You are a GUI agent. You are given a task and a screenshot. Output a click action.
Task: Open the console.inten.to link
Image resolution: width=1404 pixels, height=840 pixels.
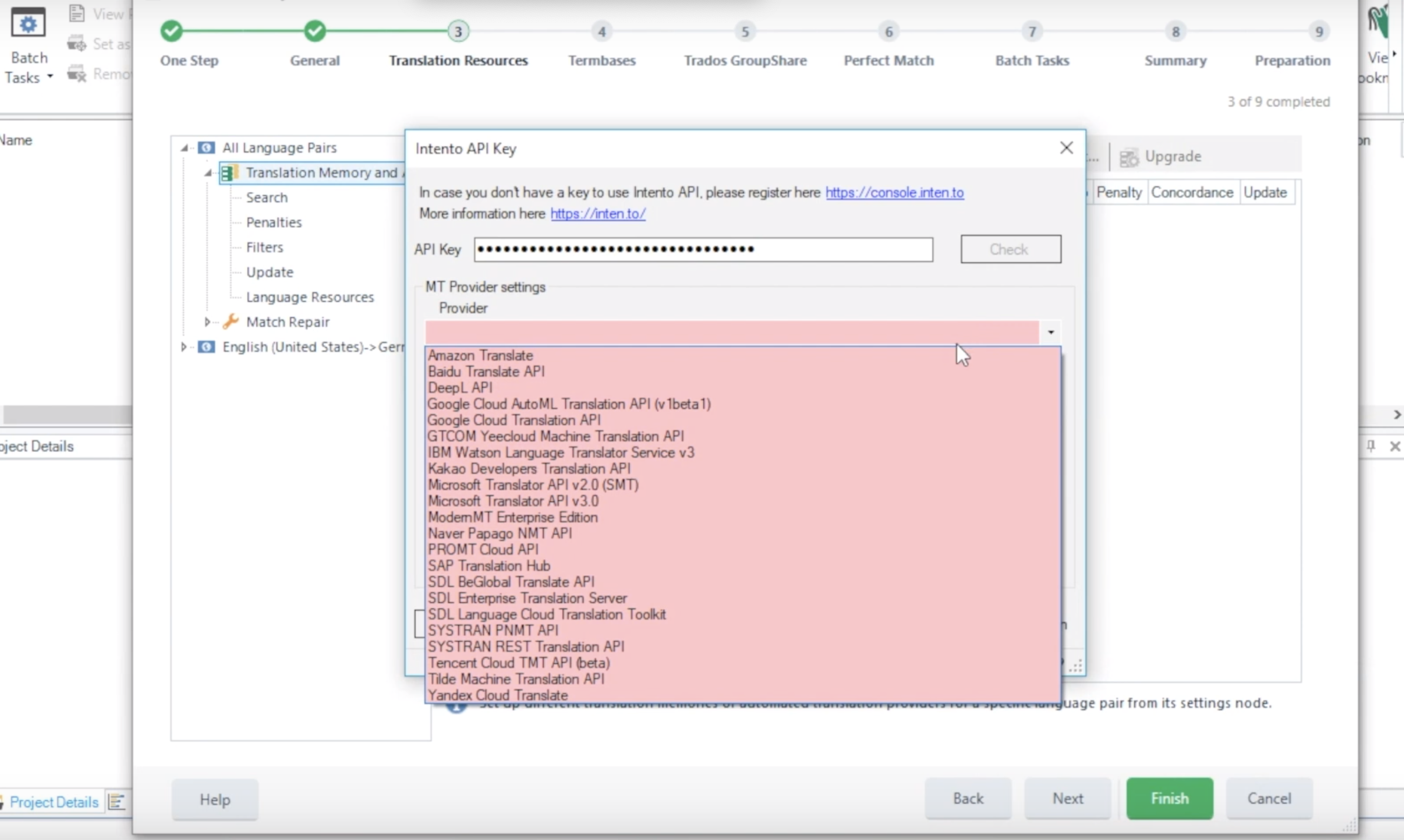coord(894,192)
